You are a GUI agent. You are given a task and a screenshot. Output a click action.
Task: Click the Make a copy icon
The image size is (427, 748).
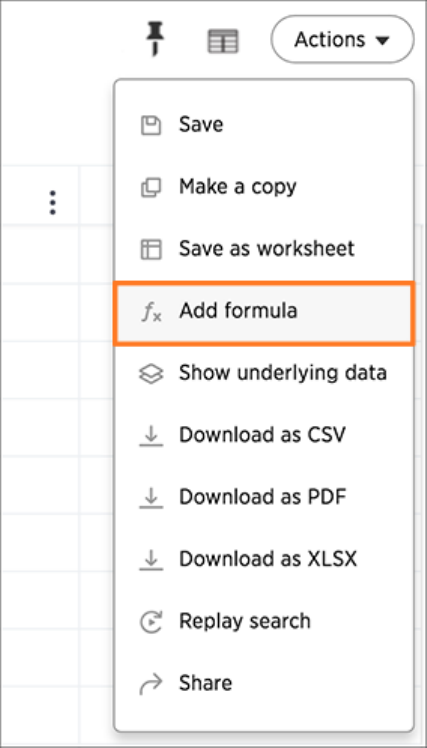click(x=151, y=187)
